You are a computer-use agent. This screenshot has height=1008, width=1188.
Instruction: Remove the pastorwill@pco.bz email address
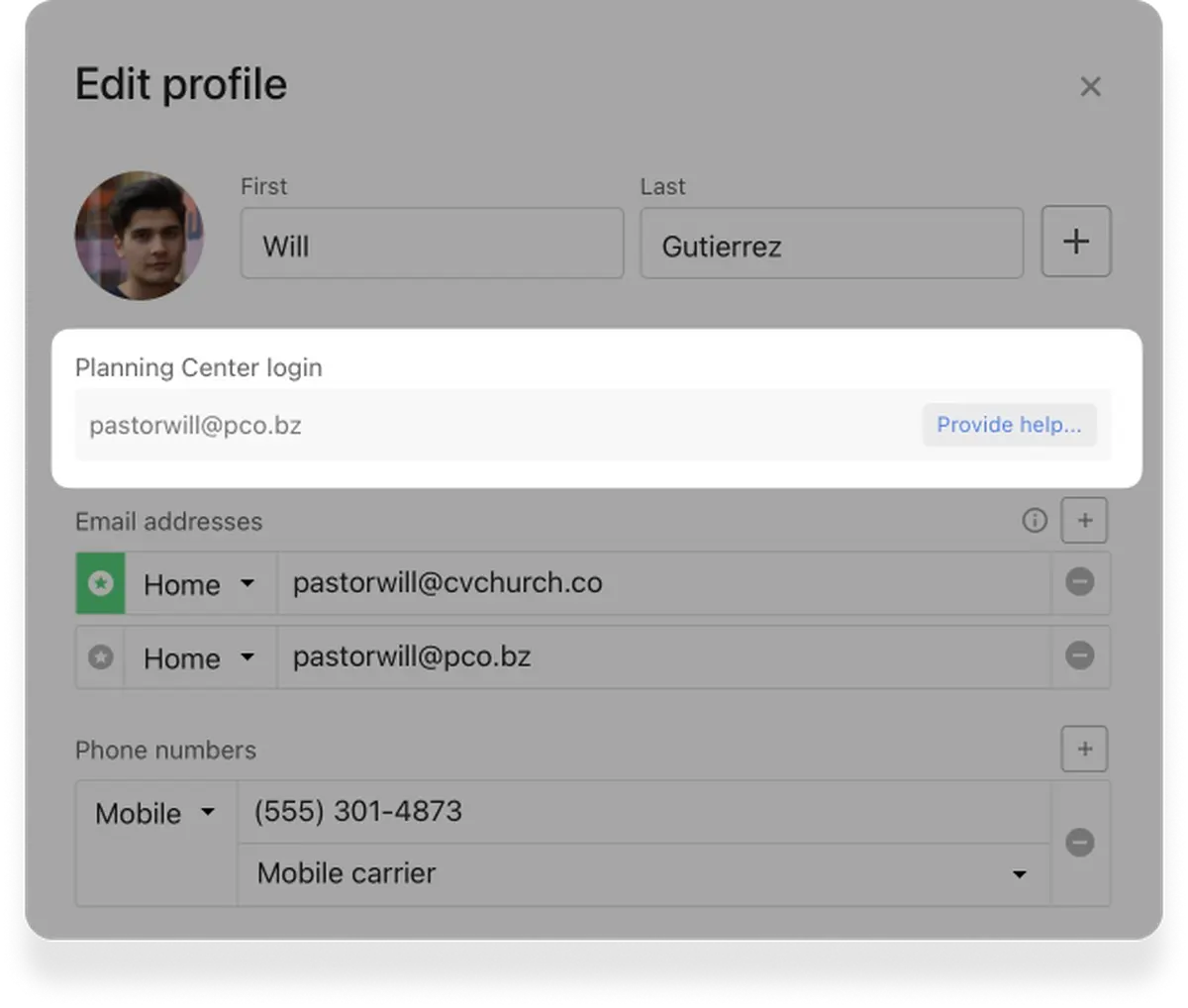tap(1080, 655)
